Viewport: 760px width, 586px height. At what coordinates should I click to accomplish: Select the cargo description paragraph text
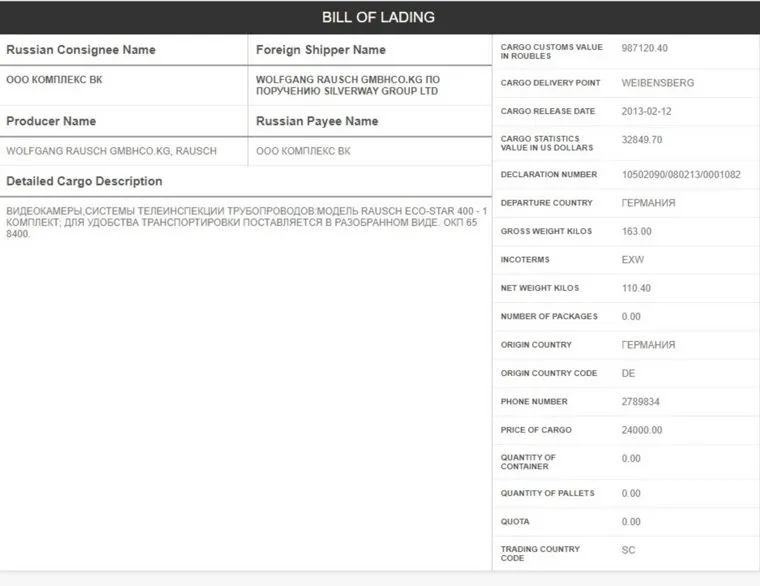[x=246, y=223]
